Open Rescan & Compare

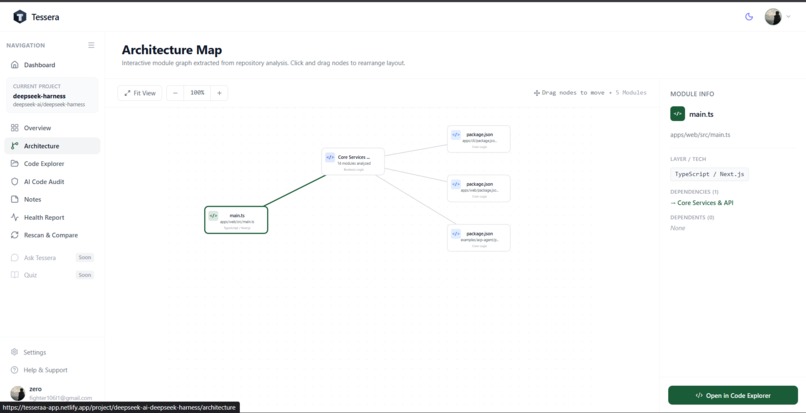(x=52, y=235)
